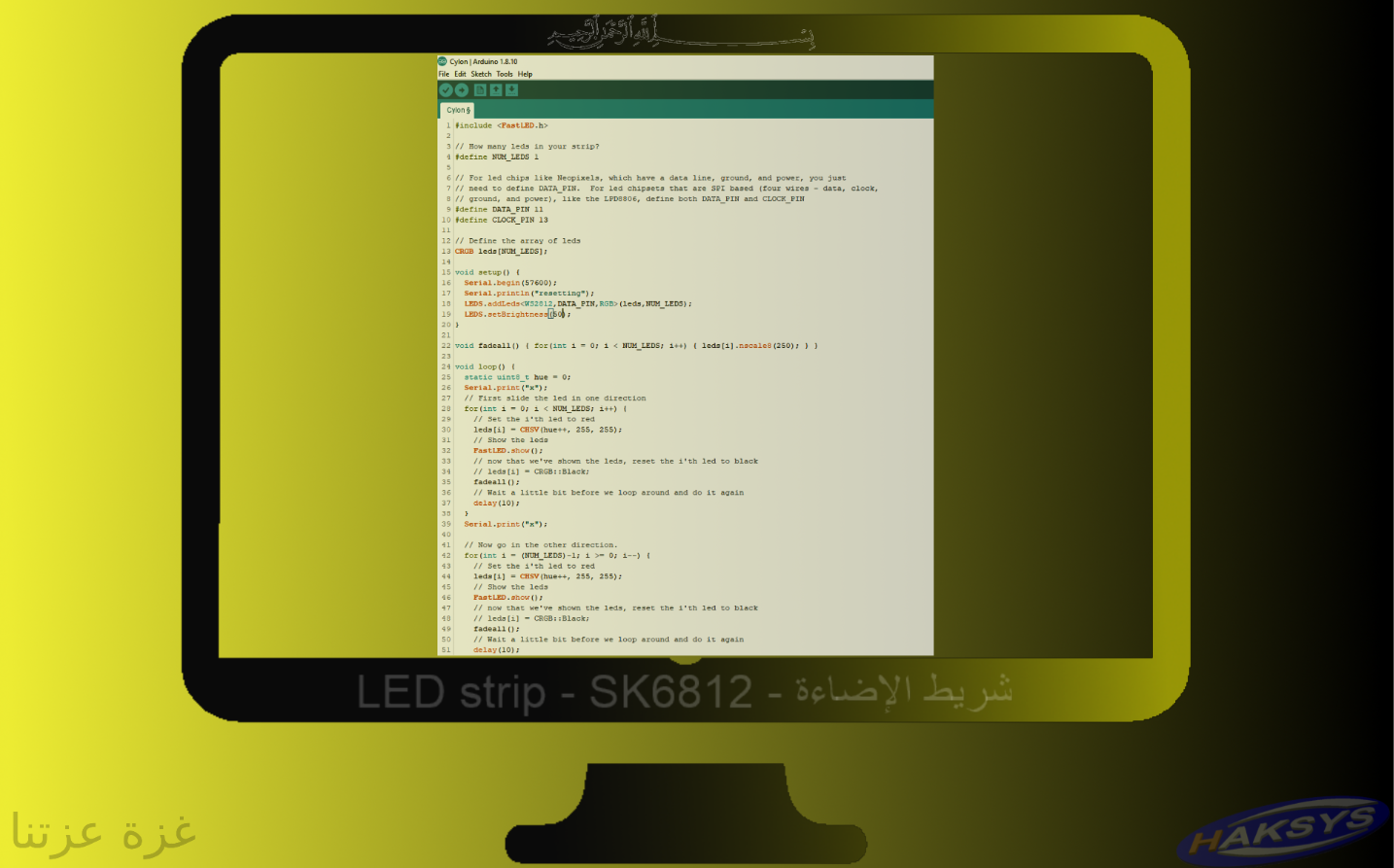Click the CHSV function call on line 30
Screen dimensions: 1394x868
tap(528, 429)
